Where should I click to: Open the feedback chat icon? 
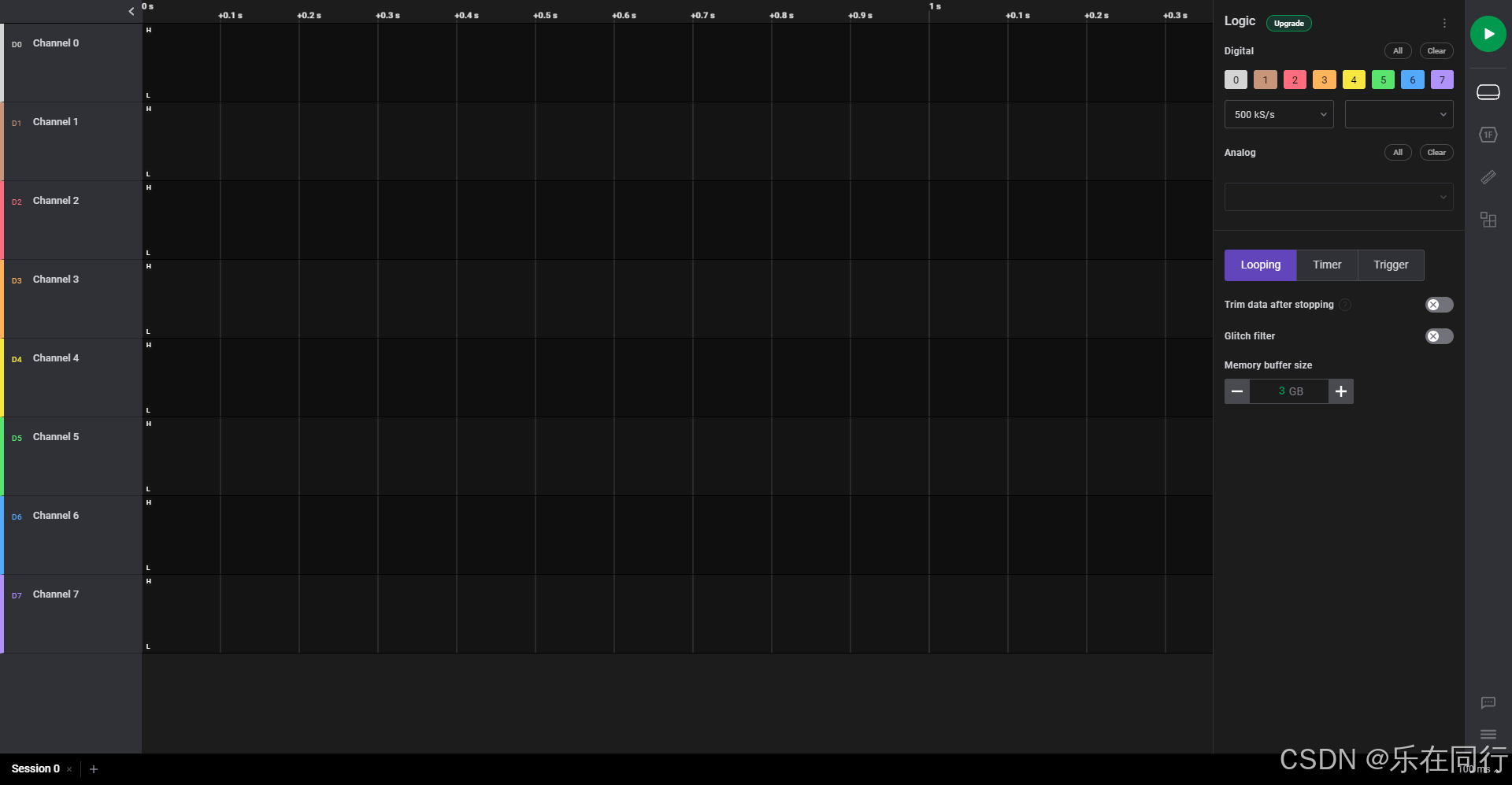(x=1488, y=702)
